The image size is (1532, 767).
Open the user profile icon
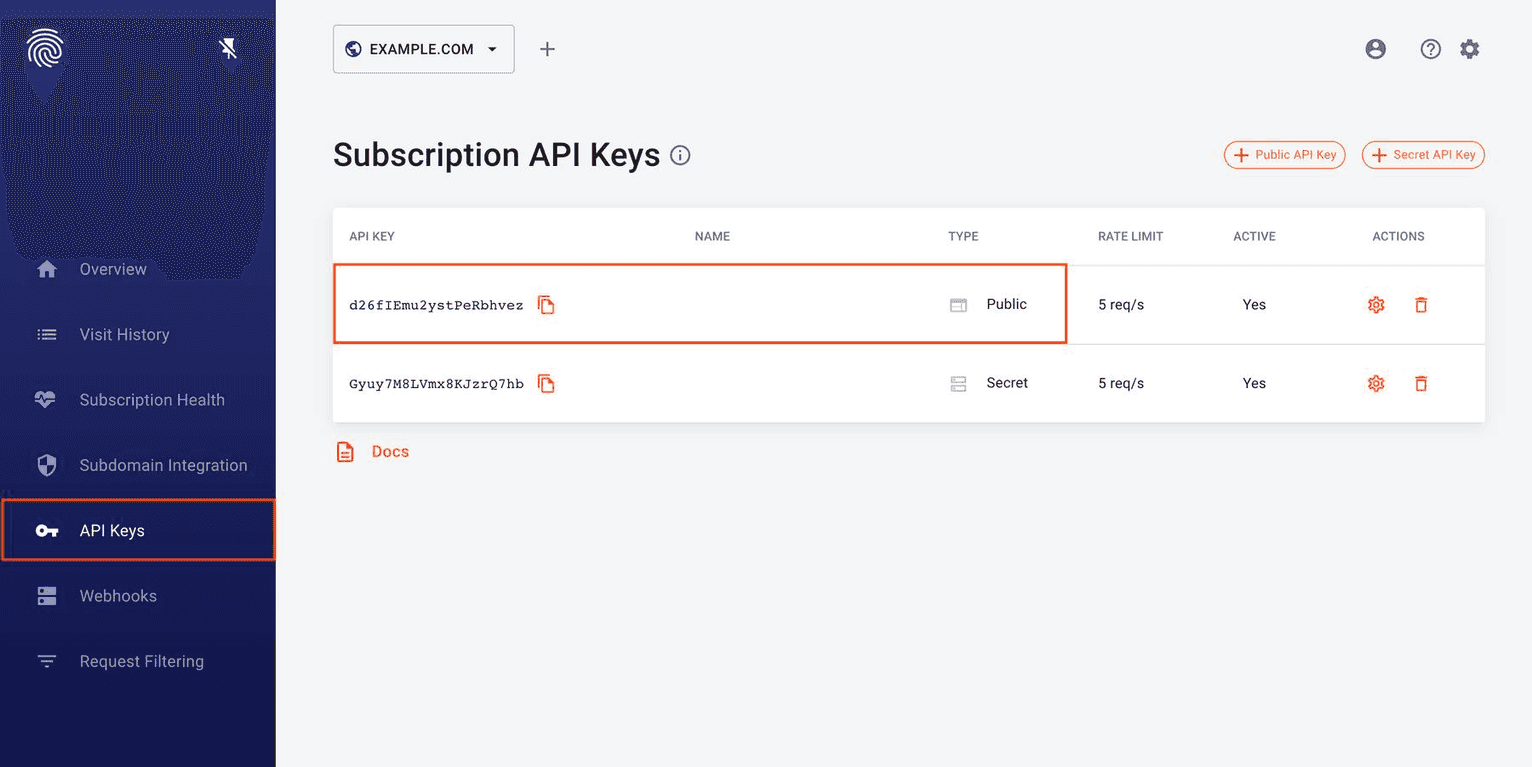click(1375, 48)
